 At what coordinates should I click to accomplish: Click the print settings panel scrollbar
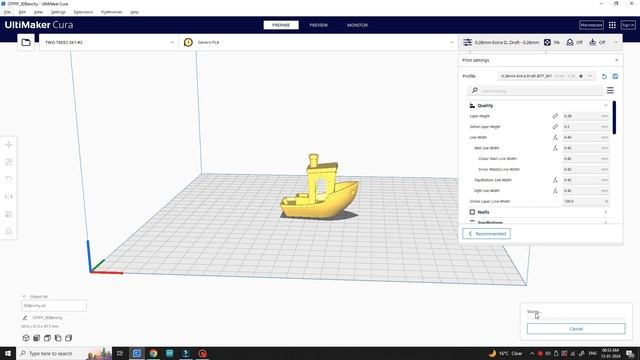click(614, 117)
